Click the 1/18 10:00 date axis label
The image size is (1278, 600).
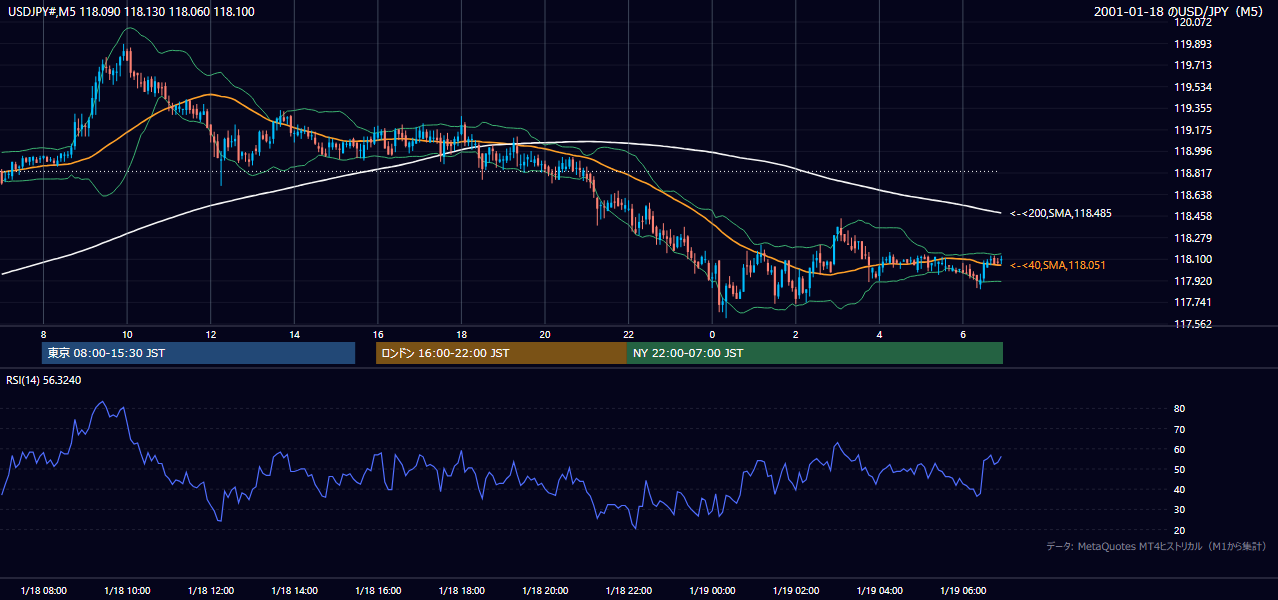click(x=127, y=591)
